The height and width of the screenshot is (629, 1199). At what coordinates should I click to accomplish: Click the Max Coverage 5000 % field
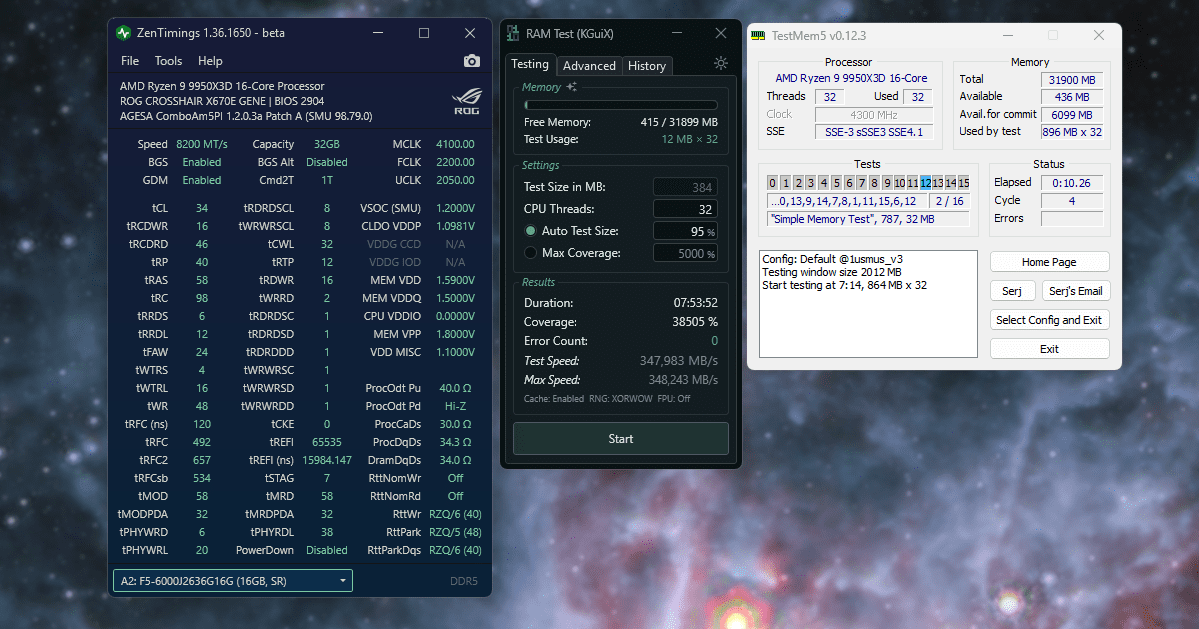click(x=685, y=254)
